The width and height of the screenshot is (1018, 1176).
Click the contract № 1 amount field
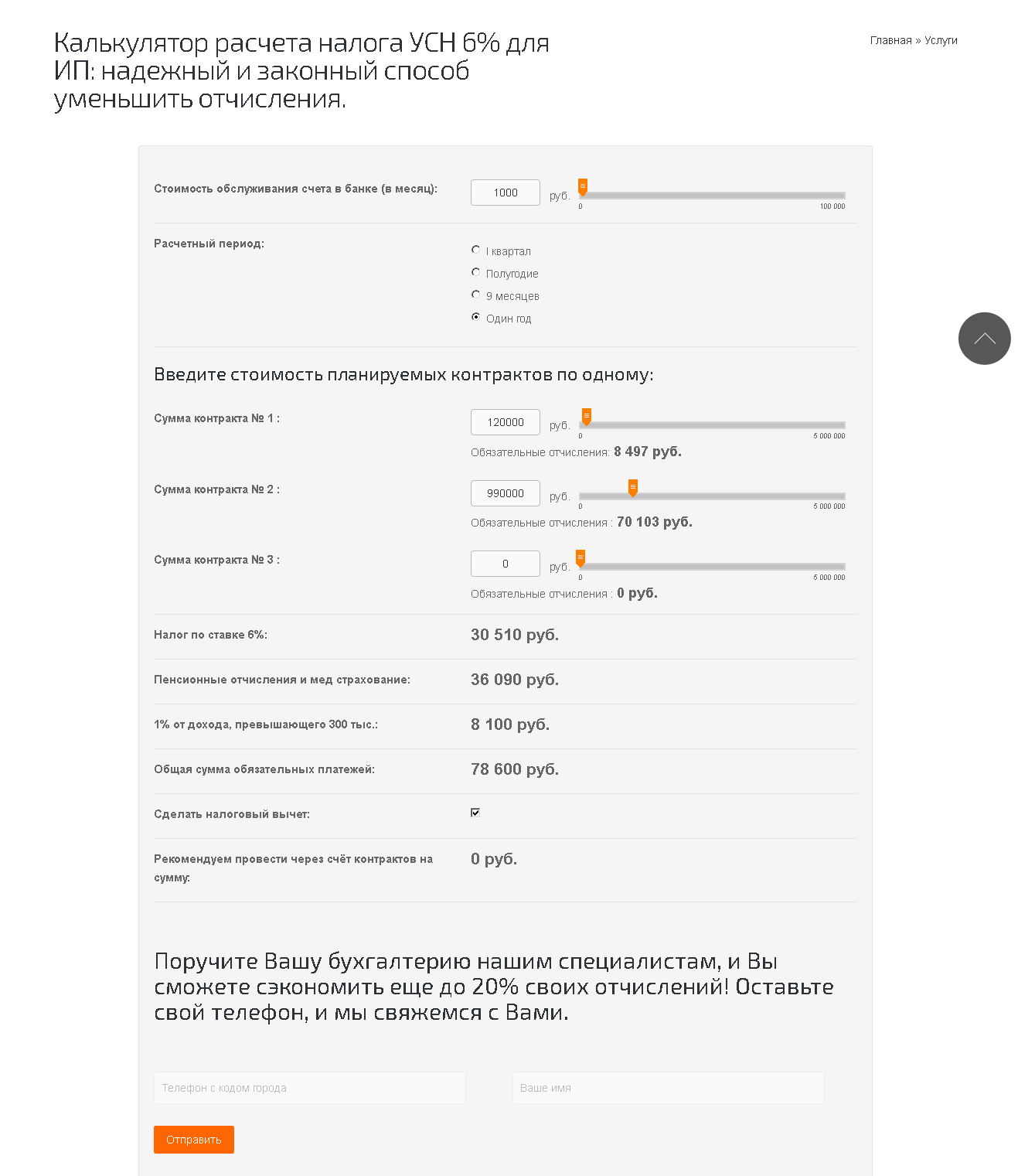coord(506,422)
